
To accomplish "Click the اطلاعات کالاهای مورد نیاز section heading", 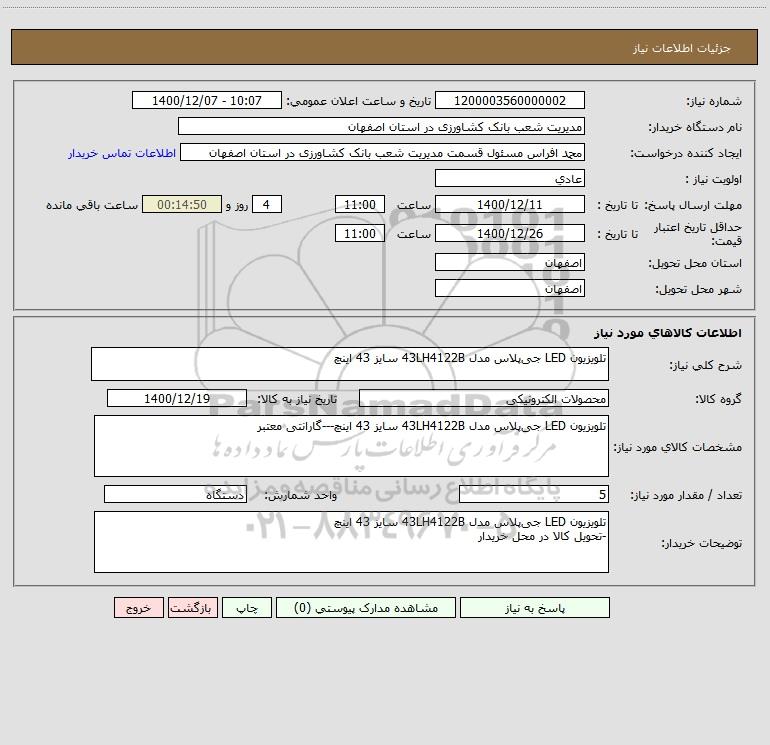I will (668, 332).
